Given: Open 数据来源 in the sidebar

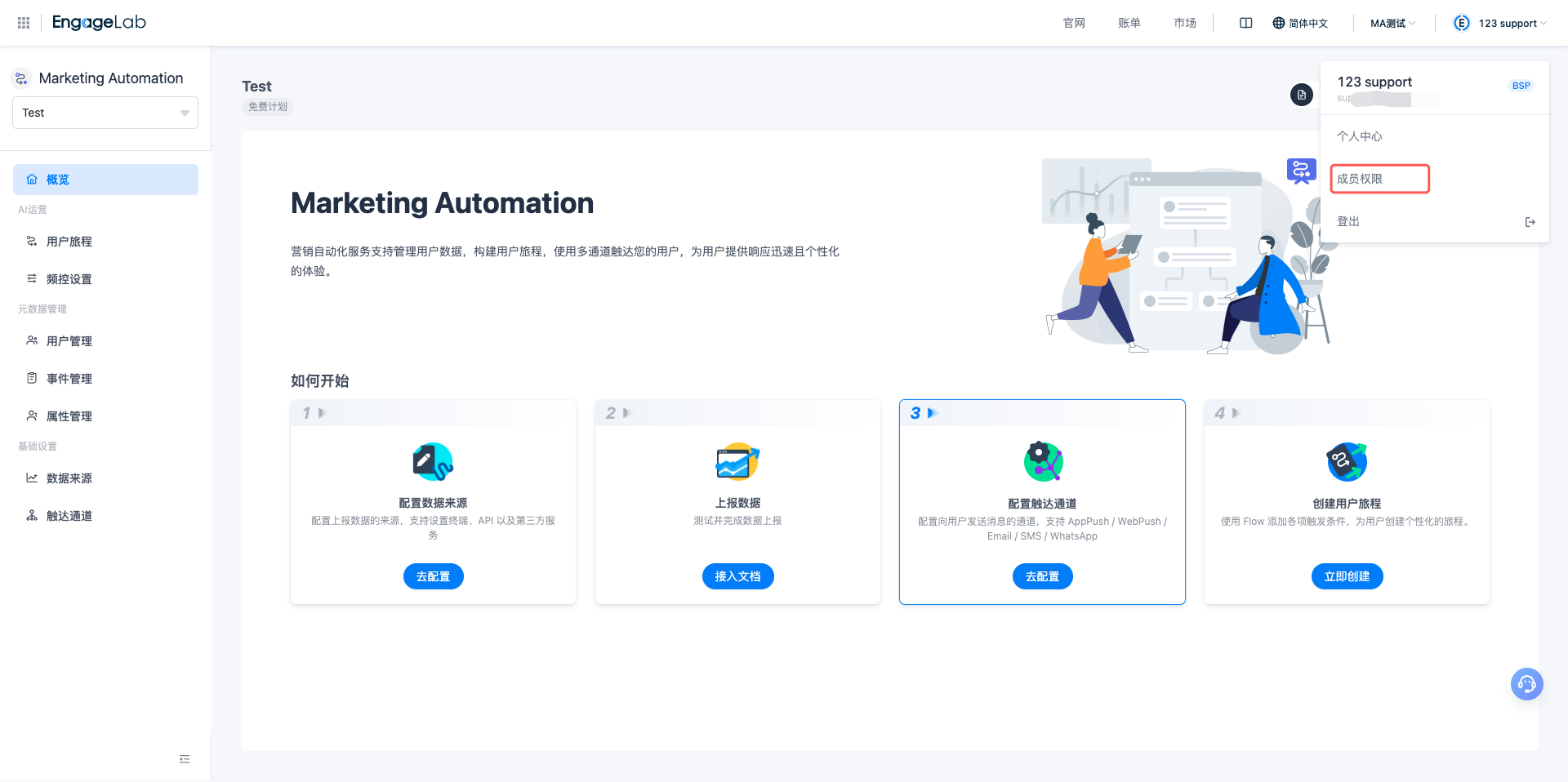Looking at the screenshot, I should [x=105, y=478].
